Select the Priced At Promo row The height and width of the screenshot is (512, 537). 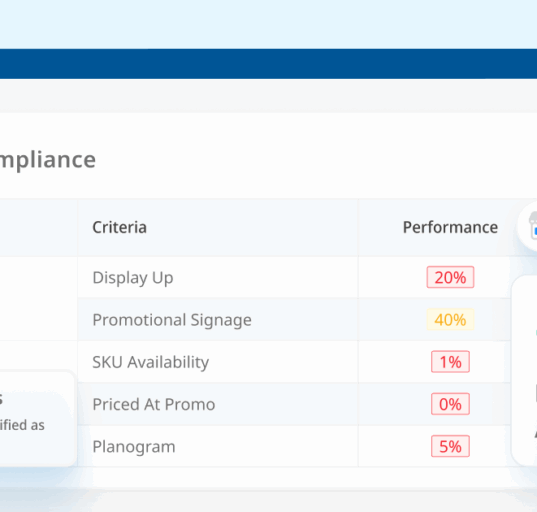[x=294, y=404]
